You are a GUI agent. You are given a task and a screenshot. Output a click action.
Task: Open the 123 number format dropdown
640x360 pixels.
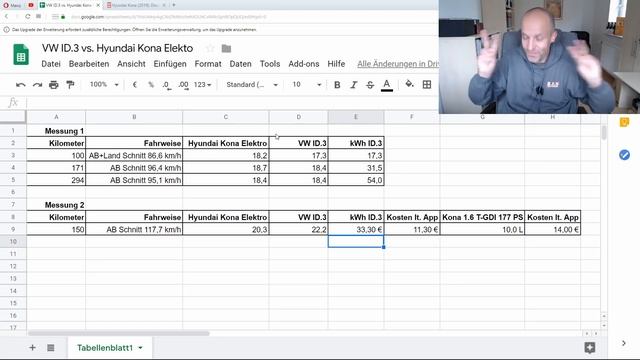tap(202, 85)
